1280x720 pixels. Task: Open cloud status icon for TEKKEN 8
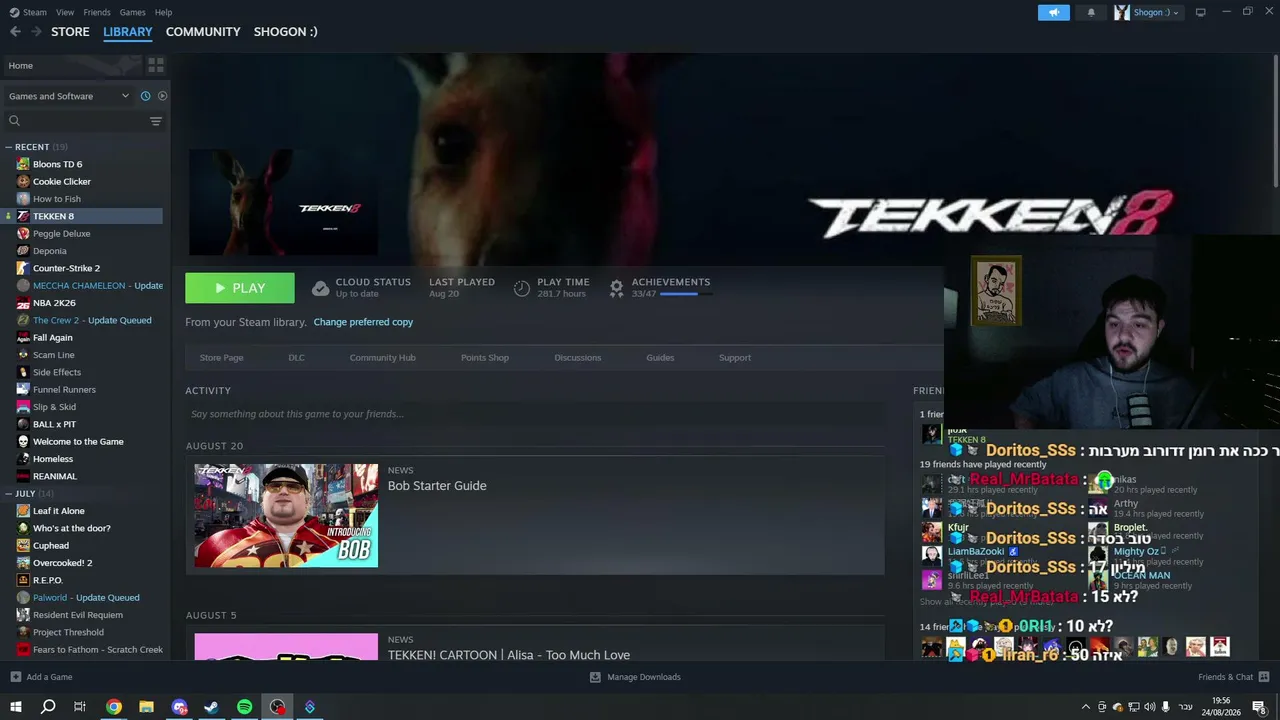[x=320, y=288]
